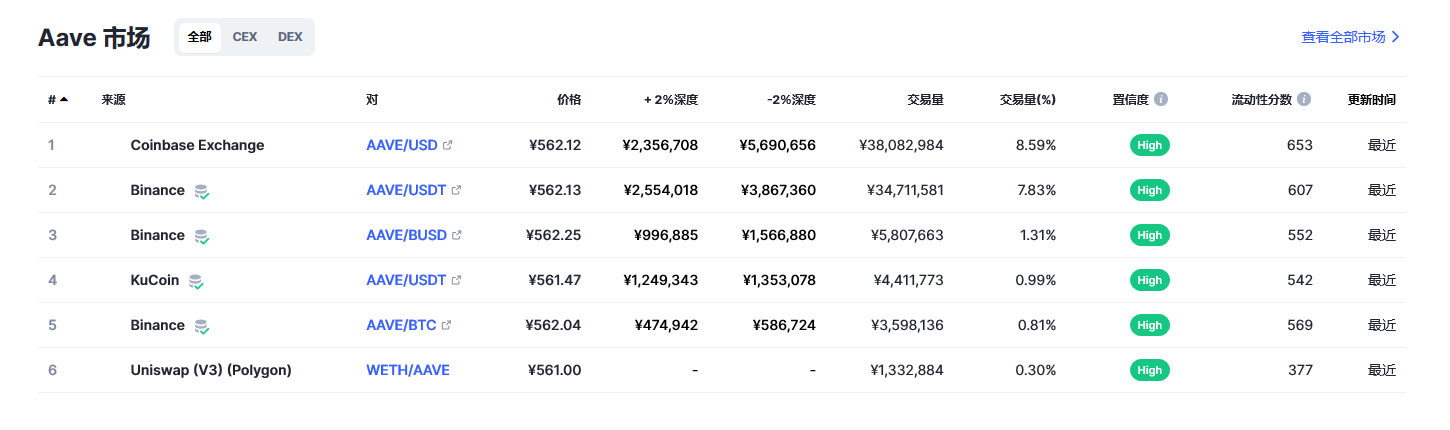Image resolution: width=1450 pixels, height=430 pixels.
Task: Sort by 交易量(%) column header
Action: click(x=1028, y=100)
